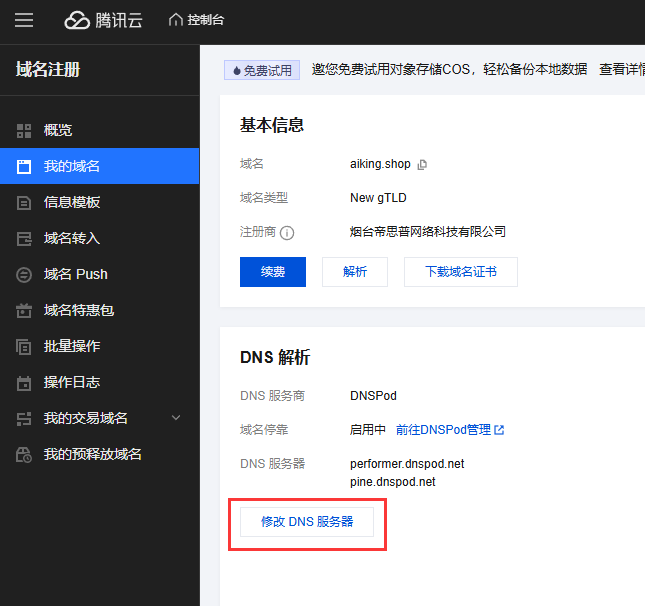Click the 我的域名 sidebar icon
The height and width of the screenshot is (606, 645).
coord(24,167)
